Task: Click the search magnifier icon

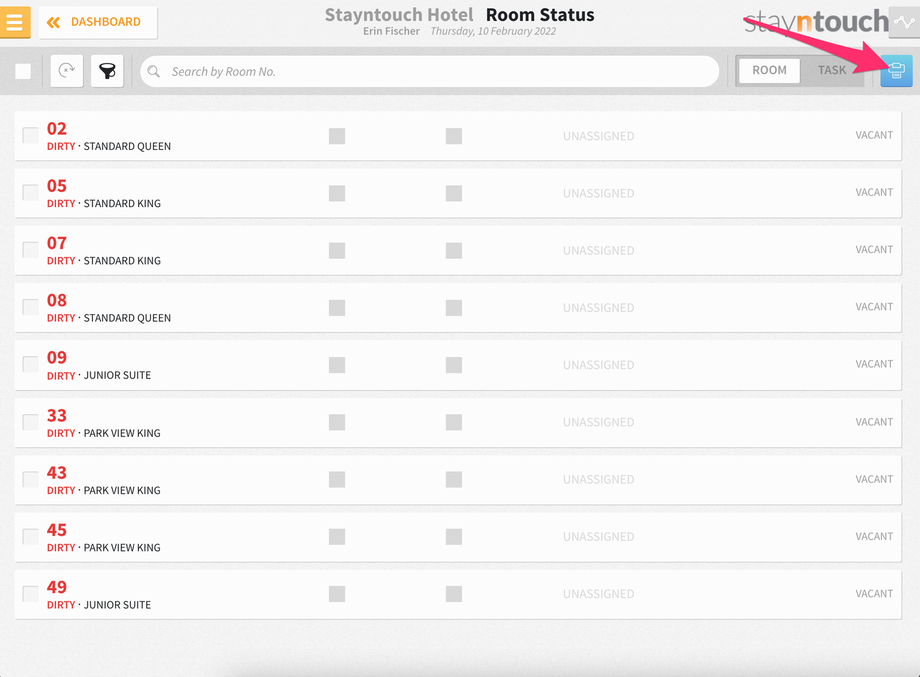Action: [154, 72]
